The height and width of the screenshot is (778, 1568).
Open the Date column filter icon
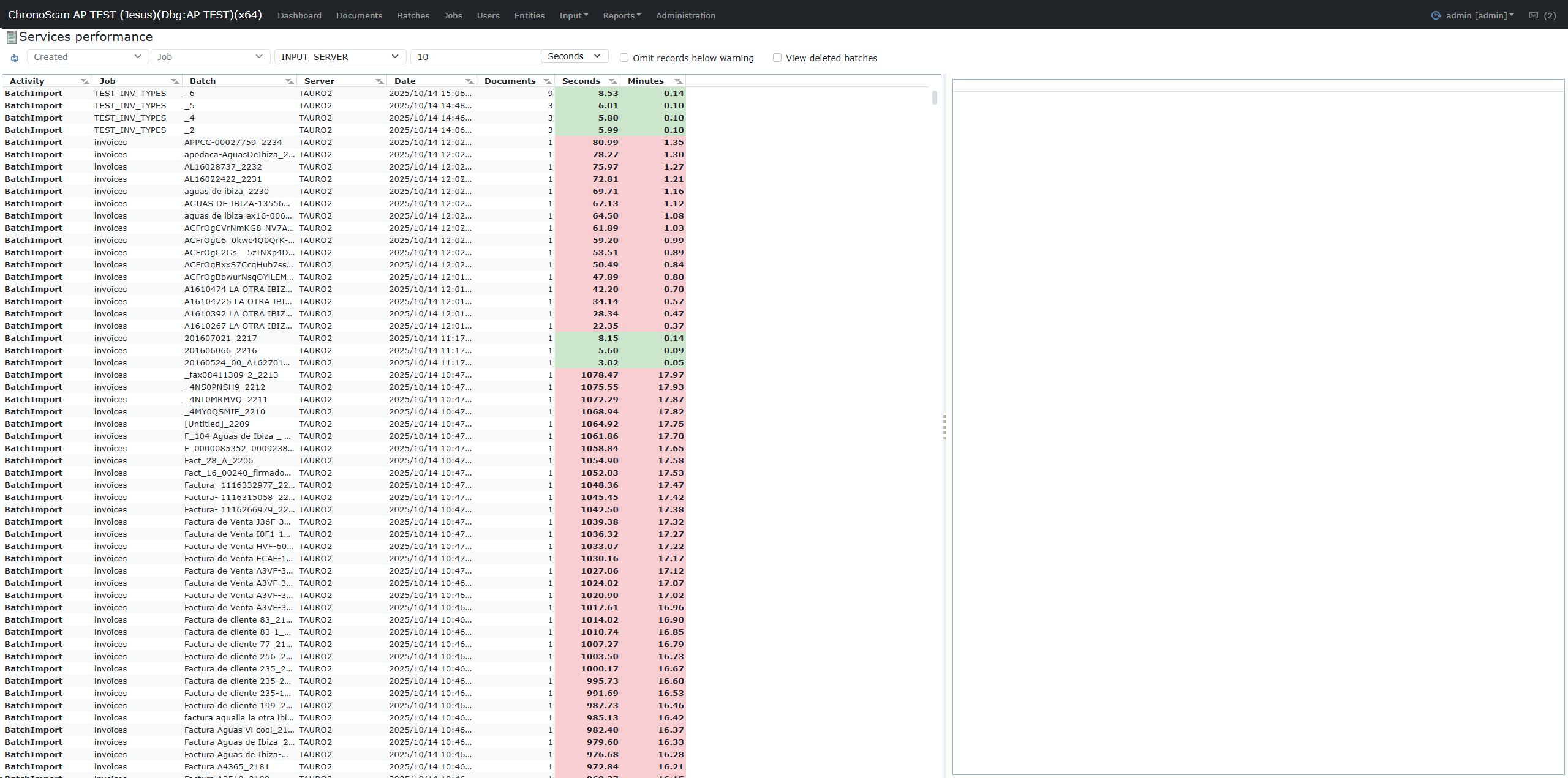tap(469, 81)
